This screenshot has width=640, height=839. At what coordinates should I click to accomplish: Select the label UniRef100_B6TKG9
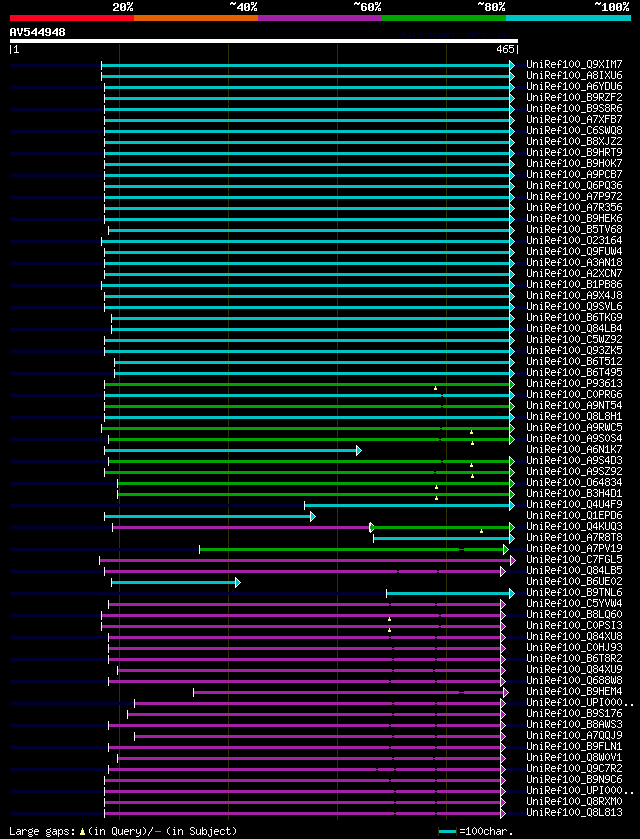click(x=574, y=317)
